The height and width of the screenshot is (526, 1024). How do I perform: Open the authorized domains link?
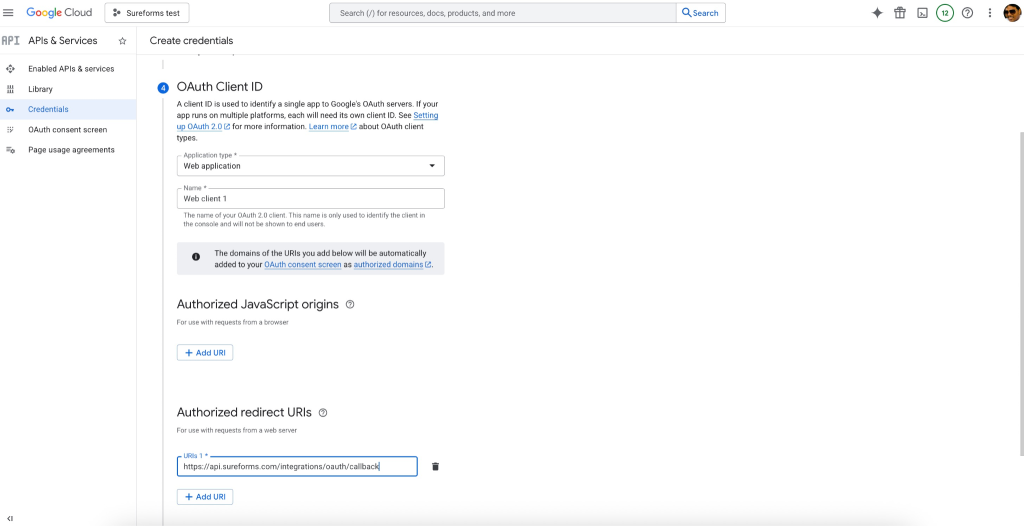pyautogui.click(x=392, y=265)
